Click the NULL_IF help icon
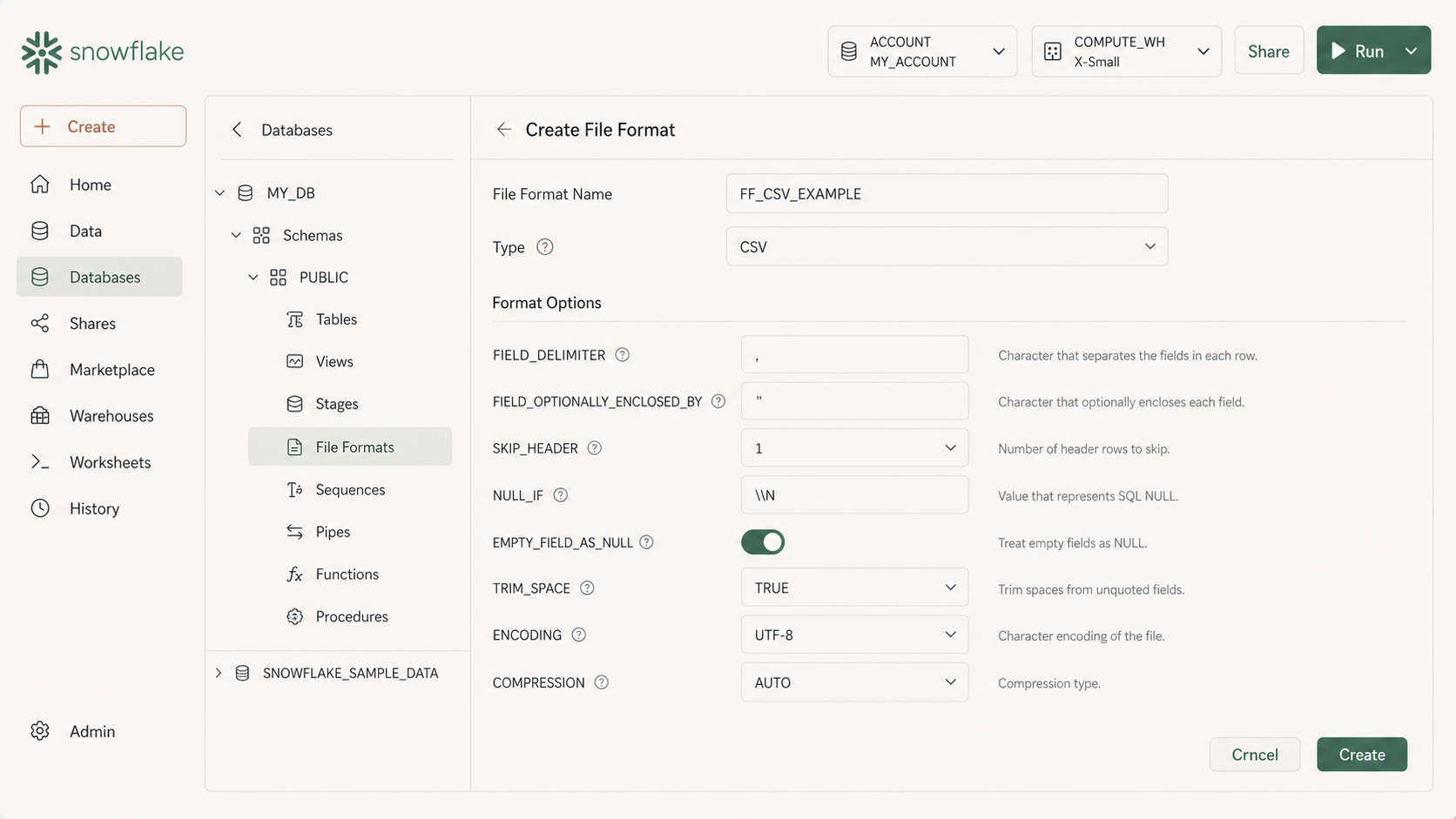This screenshot has width=1456, height=819. tap(561, 495)
